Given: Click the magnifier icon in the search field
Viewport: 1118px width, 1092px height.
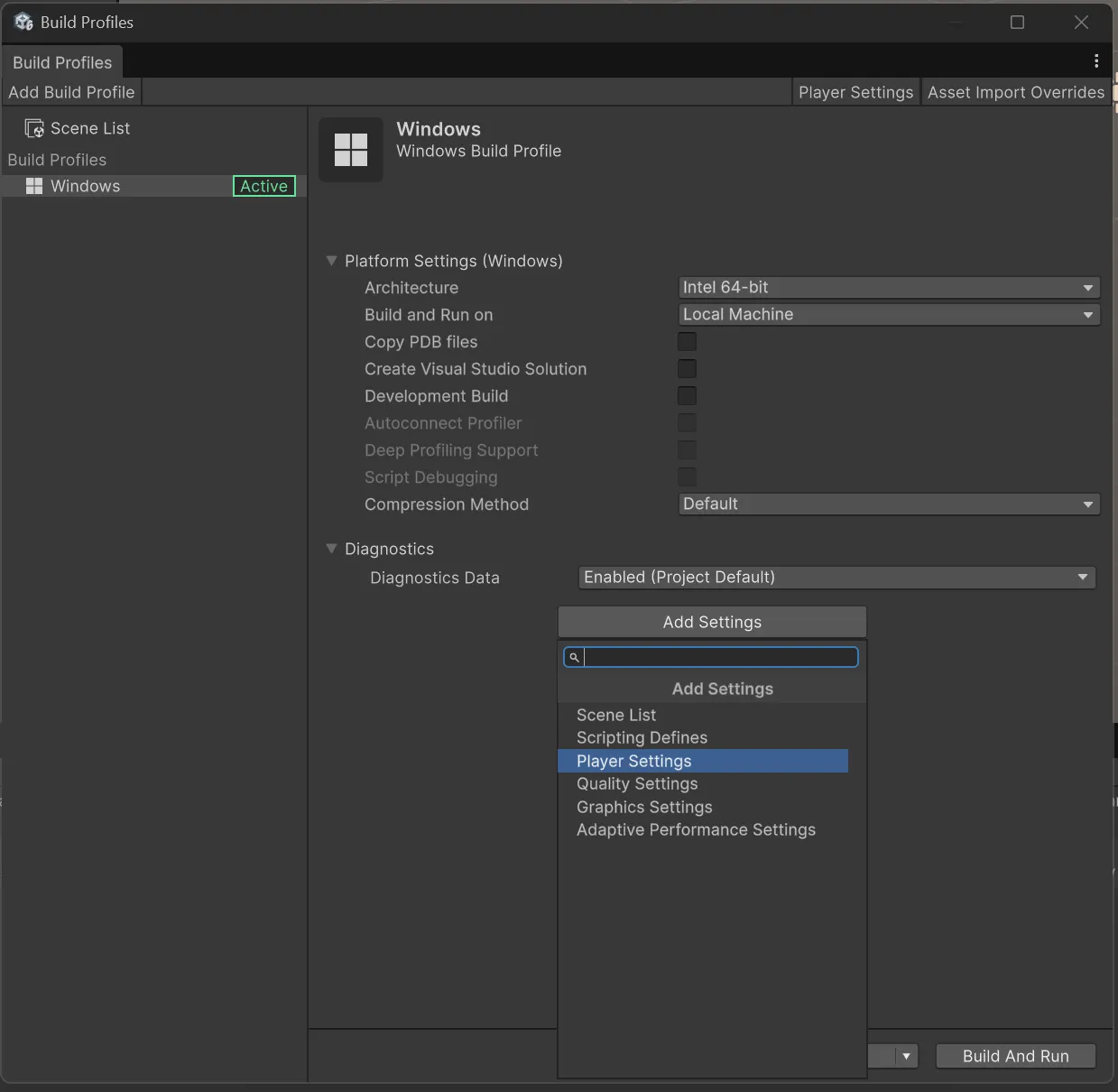Looking at the screenshot, I should [x=574, y=657].
